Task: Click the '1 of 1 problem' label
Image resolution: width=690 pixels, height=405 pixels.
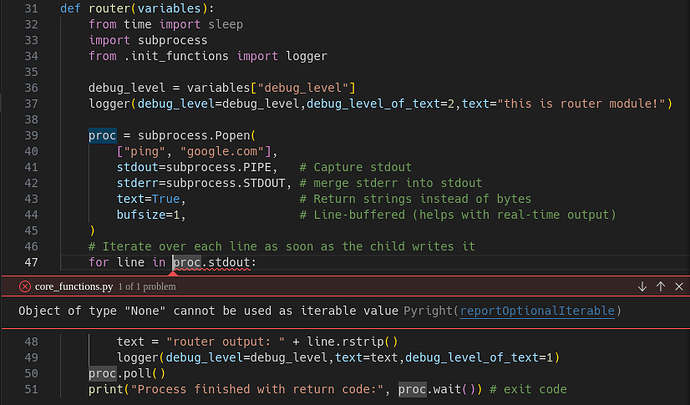Action: (x=147, y=287)
